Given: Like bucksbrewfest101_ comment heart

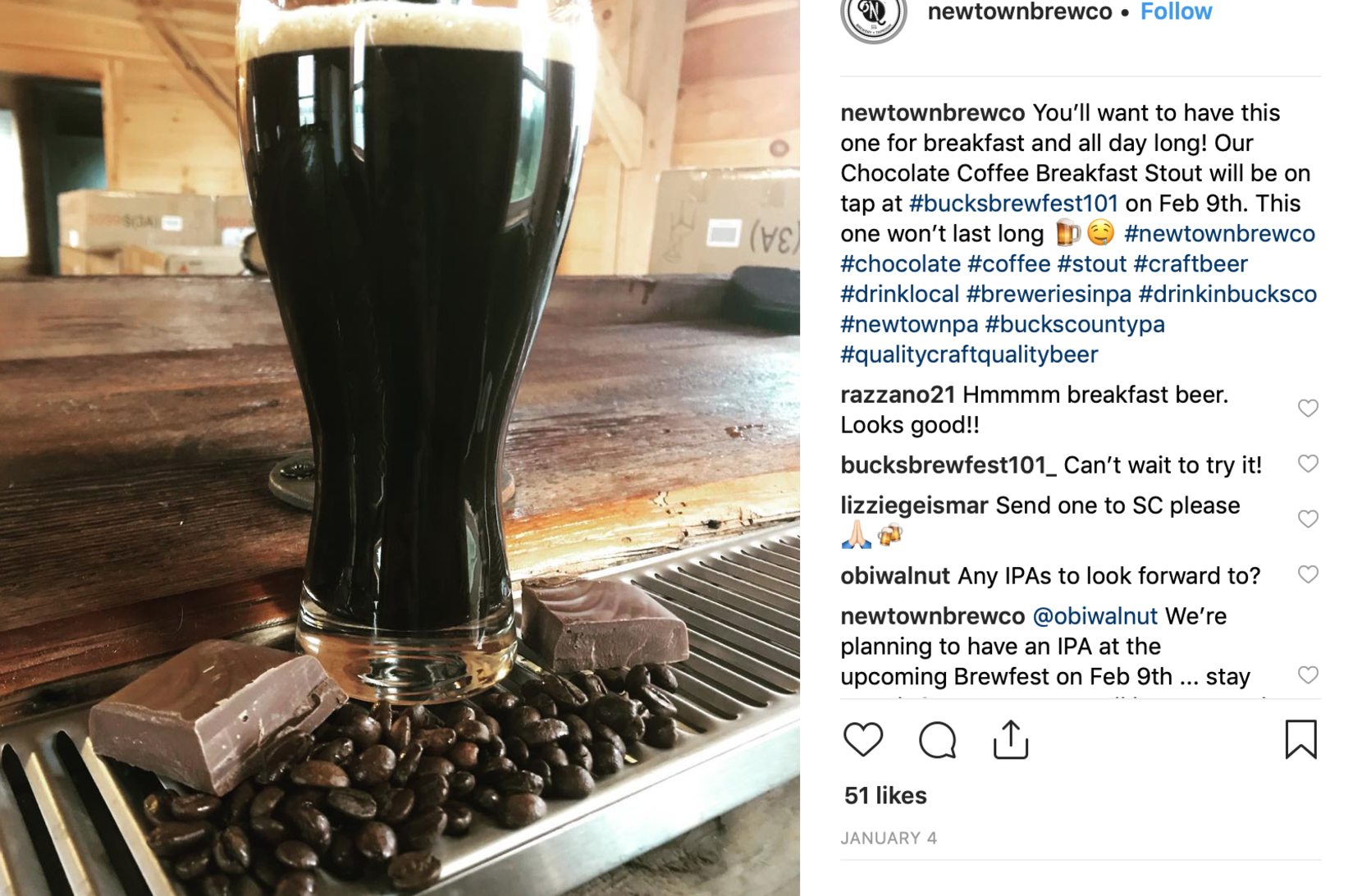Looking at the screenshot, I should (x=1308, y=464).
